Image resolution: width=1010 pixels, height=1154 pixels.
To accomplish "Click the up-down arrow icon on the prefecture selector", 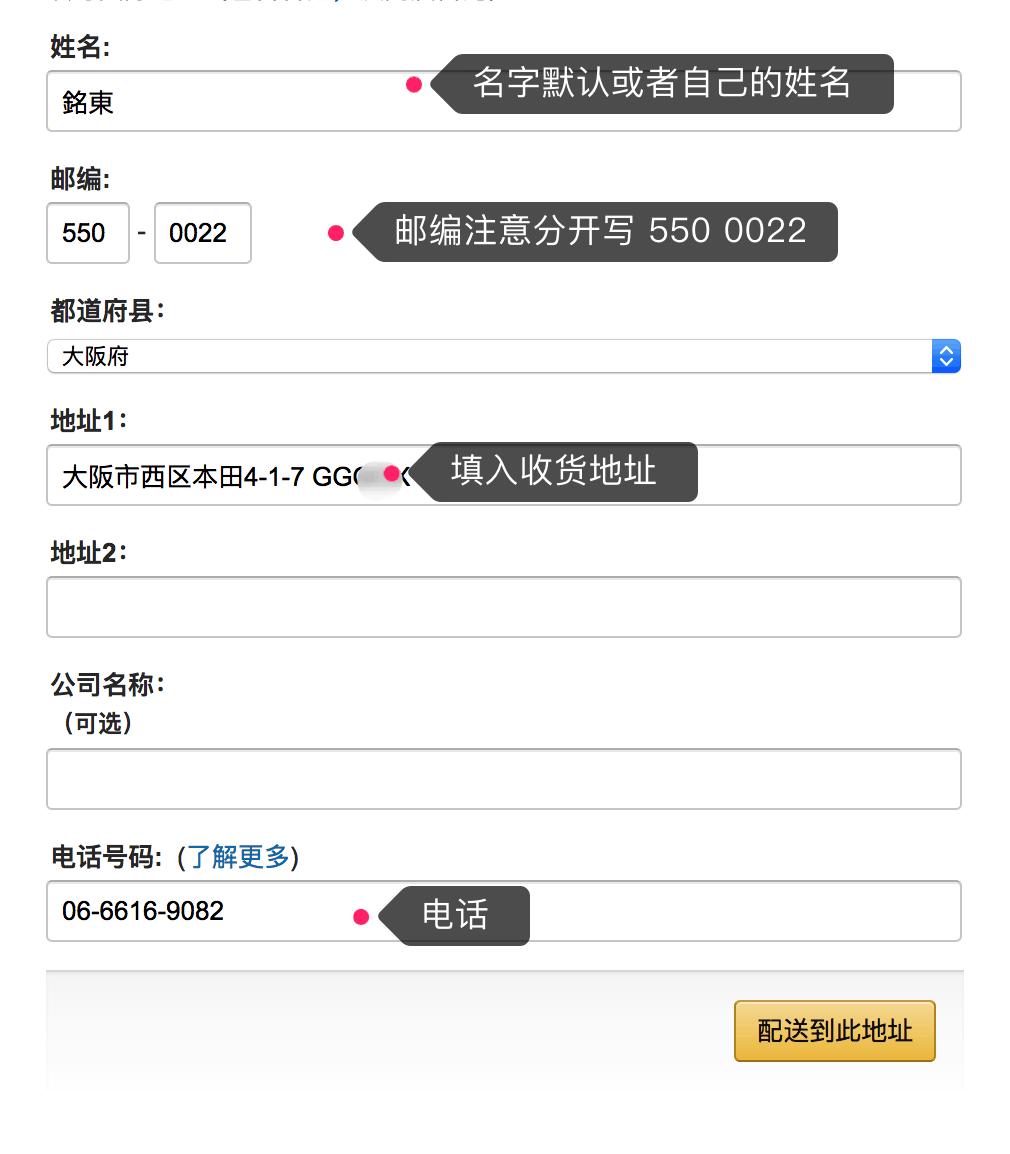I will pos(946,356).
